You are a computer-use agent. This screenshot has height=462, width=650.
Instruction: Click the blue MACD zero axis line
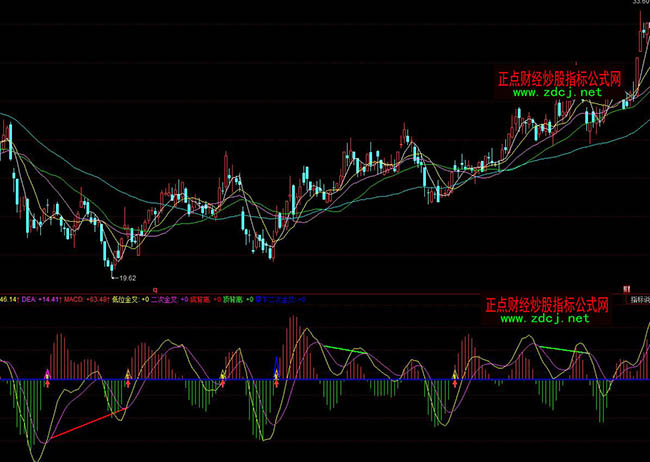tap(400, 380)
